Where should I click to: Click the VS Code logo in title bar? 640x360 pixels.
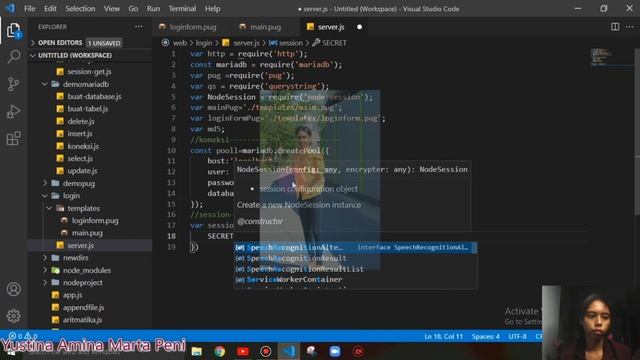10,8
